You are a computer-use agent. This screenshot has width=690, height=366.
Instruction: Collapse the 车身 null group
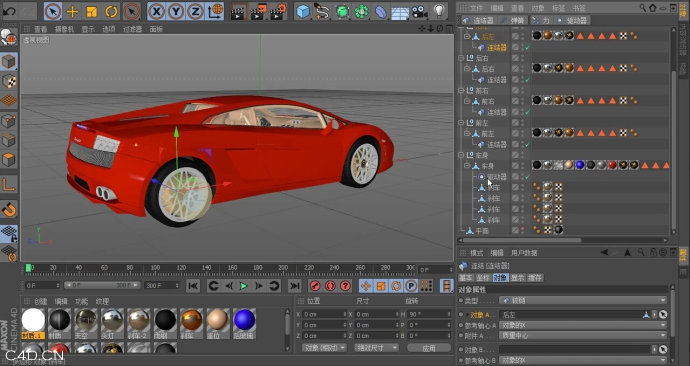tap(460, 155)
